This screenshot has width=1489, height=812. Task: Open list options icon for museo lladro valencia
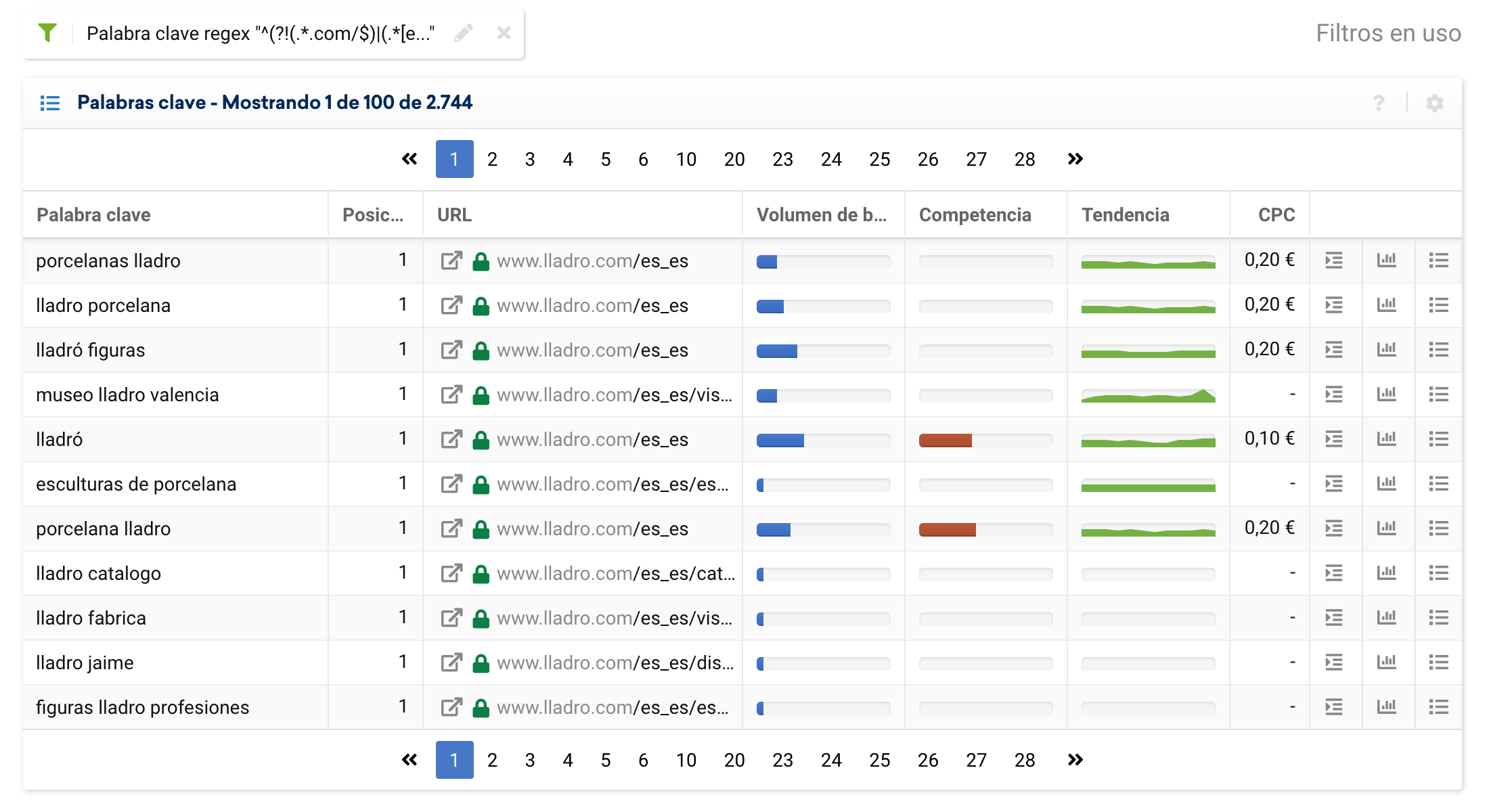[x=1439, y=394]
